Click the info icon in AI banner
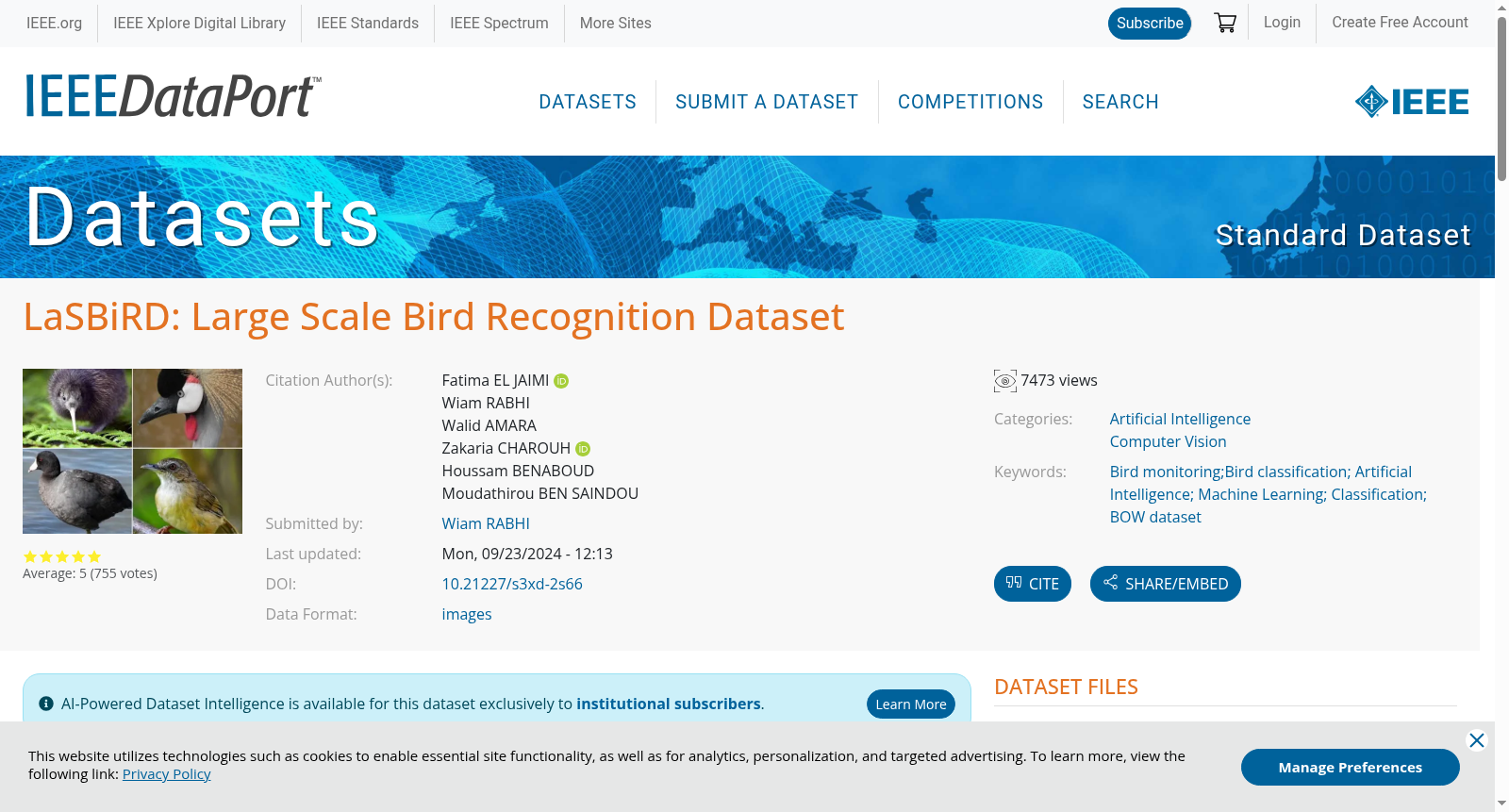The width and height of the screenshot is (1509, 812). point(46,704)
